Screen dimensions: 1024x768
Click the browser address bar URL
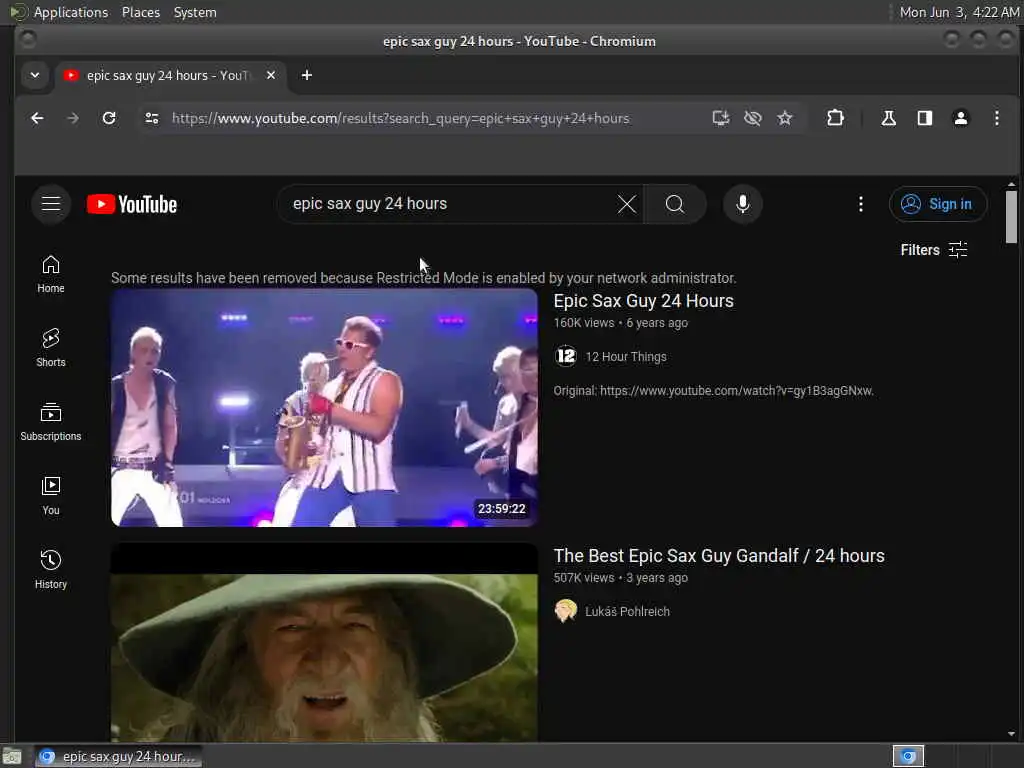(x=401, y=118)
